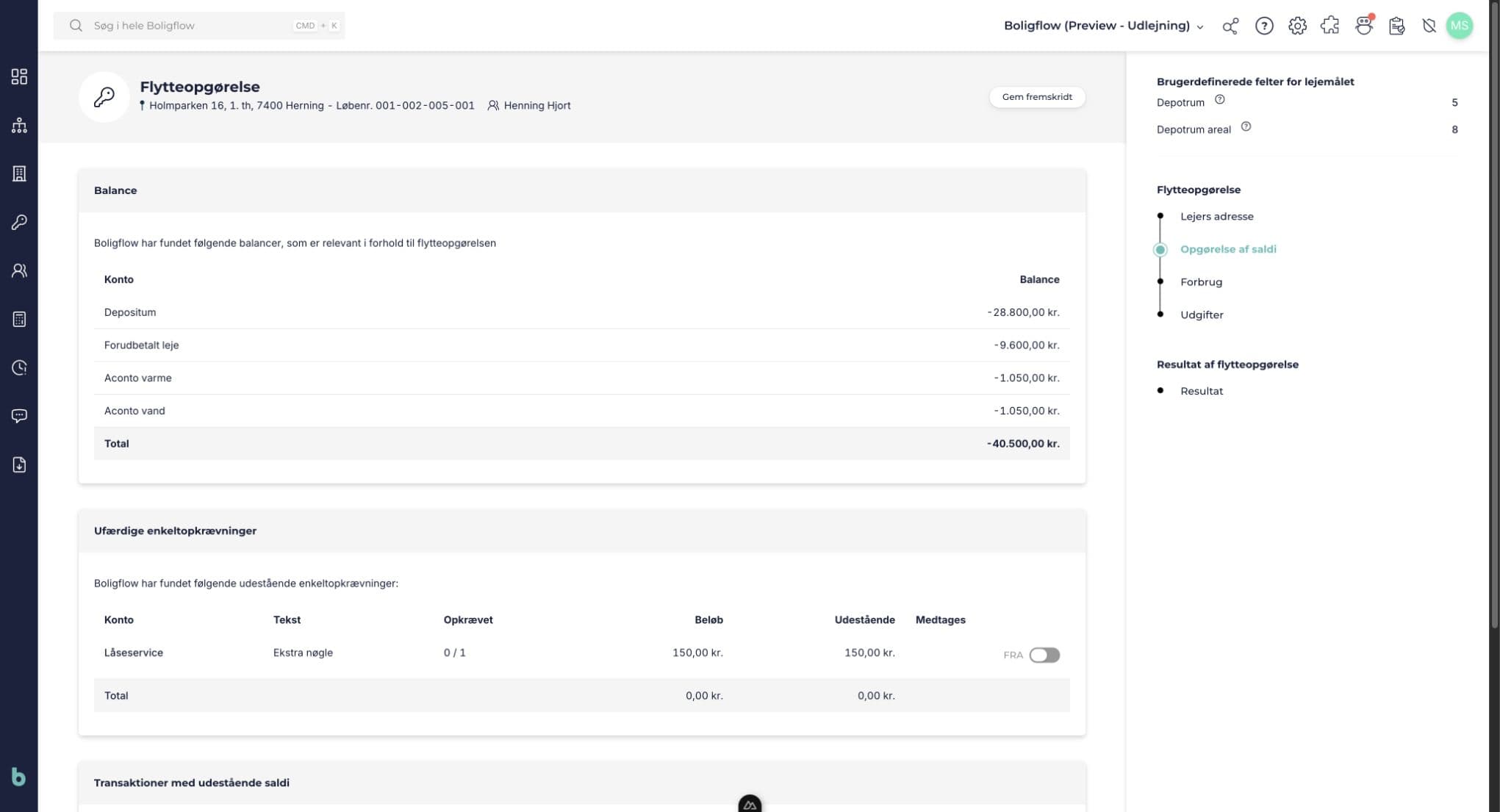This screenshot has width=1500, height=812.
Task: Open the tenants people icon in sidebar
Action: pyautogui.click(x=19, y=270)
